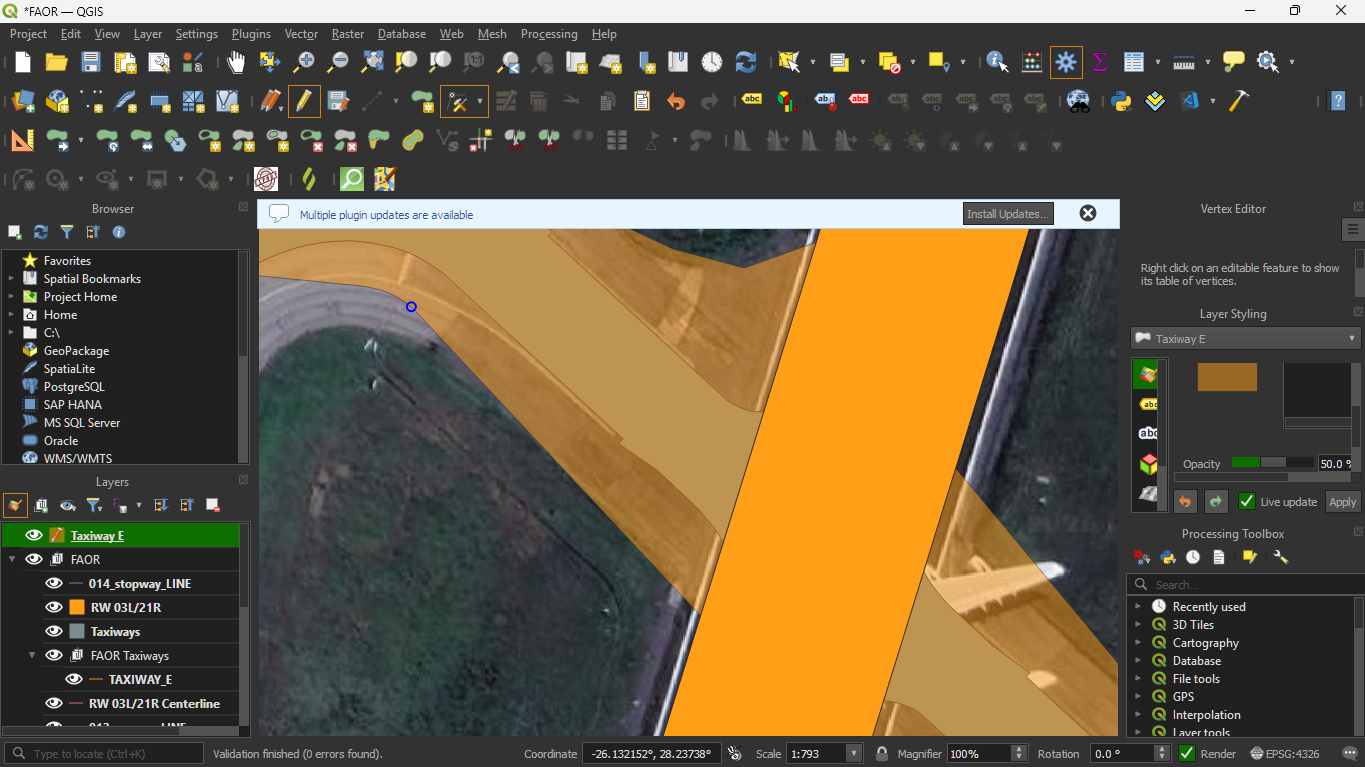Open the Python Console icon
Viewport: 1365px width, 767px height.
click(x=1121, y=101)
